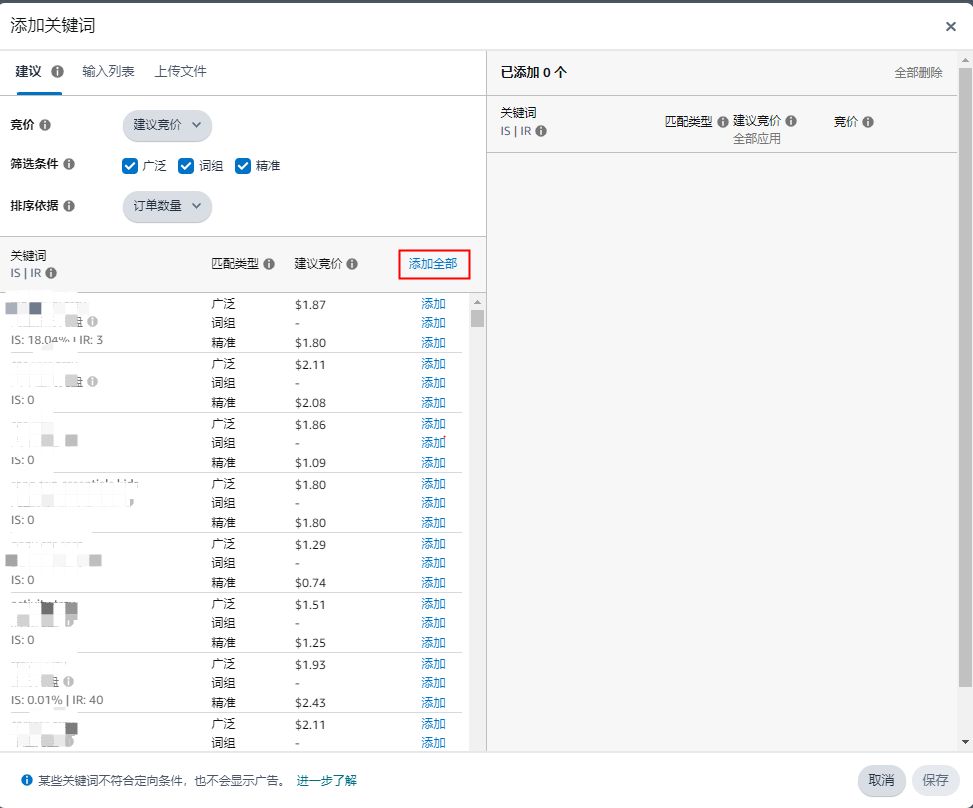The image size is (973, 808).
Task: Open the 建议竞价 bid dropdown
Action: (x=167, y=125)
